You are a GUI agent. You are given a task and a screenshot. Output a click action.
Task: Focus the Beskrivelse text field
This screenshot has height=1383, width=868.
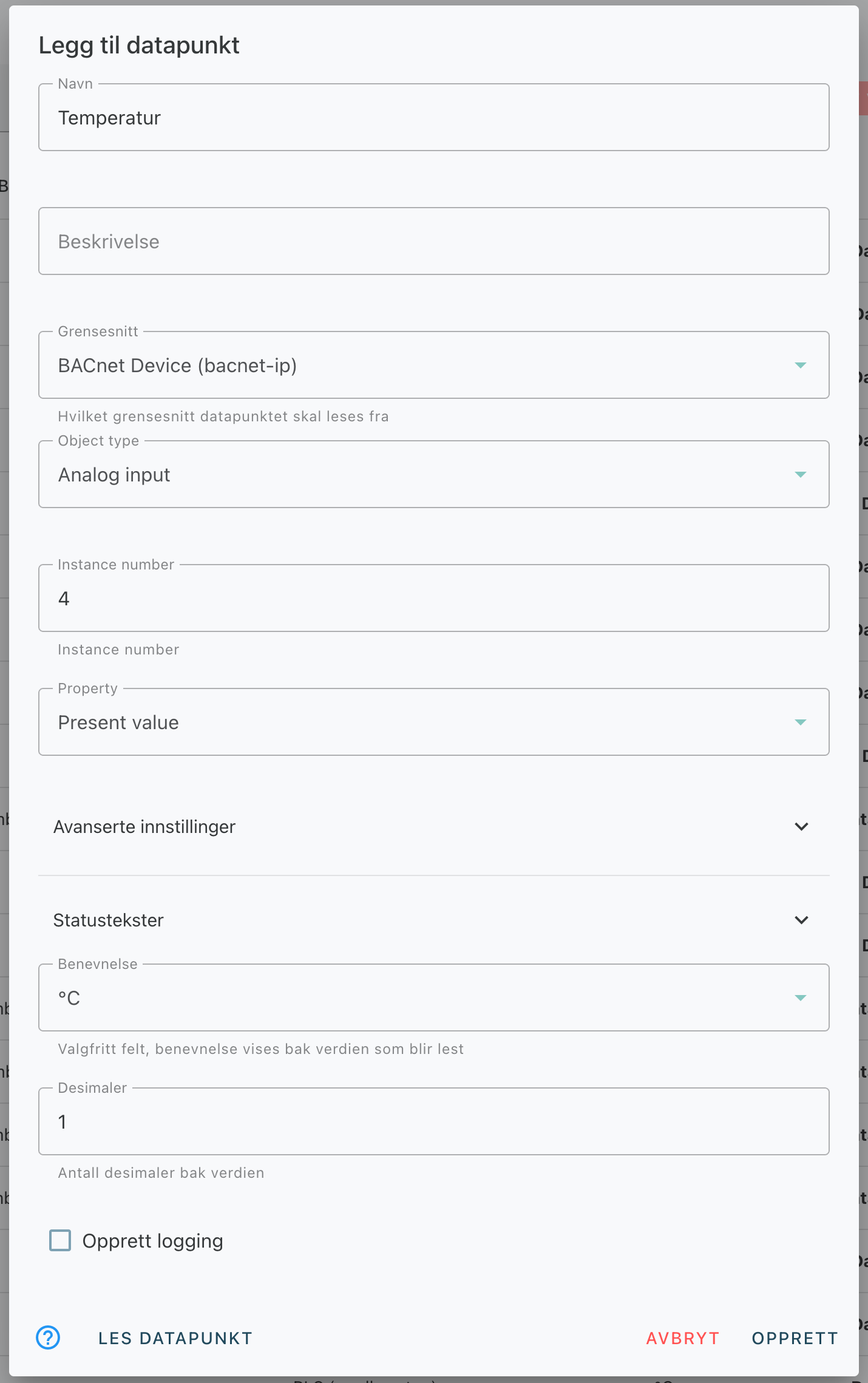click(x=434, y=241)
